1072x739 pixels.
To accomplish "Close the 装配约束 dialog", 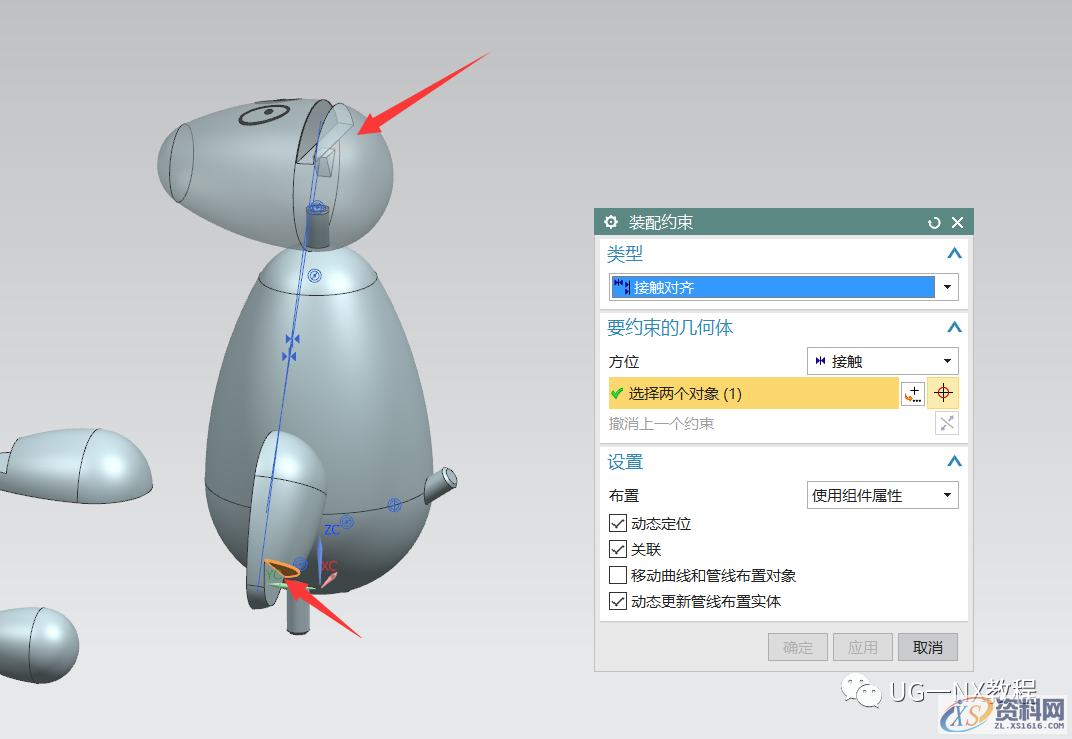I will click(957, 222).
